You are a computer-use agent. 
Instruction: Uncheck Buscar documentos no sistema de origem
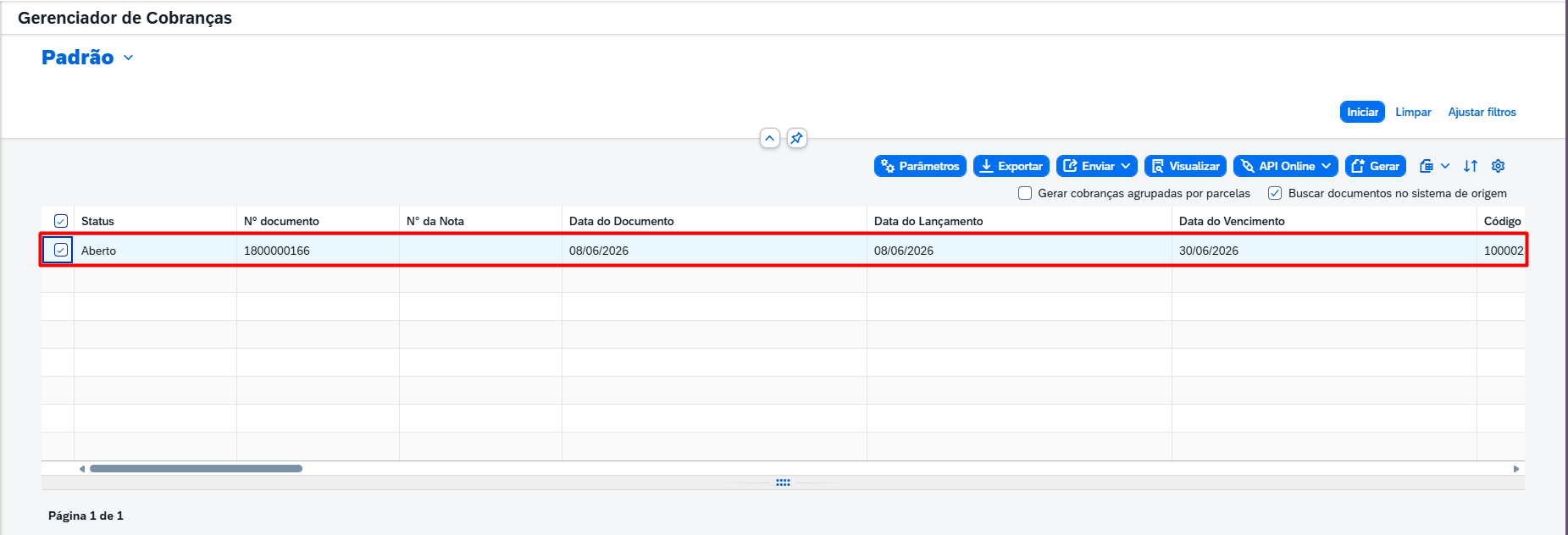(x=1275, y=193)
